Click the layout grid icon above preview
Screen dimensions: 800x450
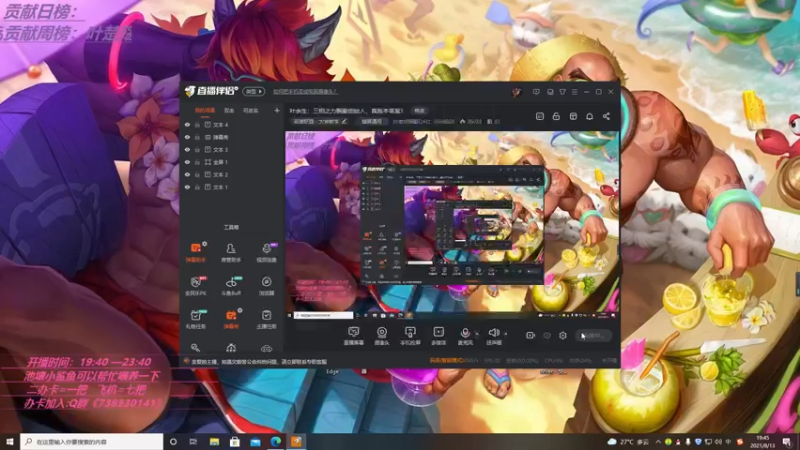pos(573,116)
